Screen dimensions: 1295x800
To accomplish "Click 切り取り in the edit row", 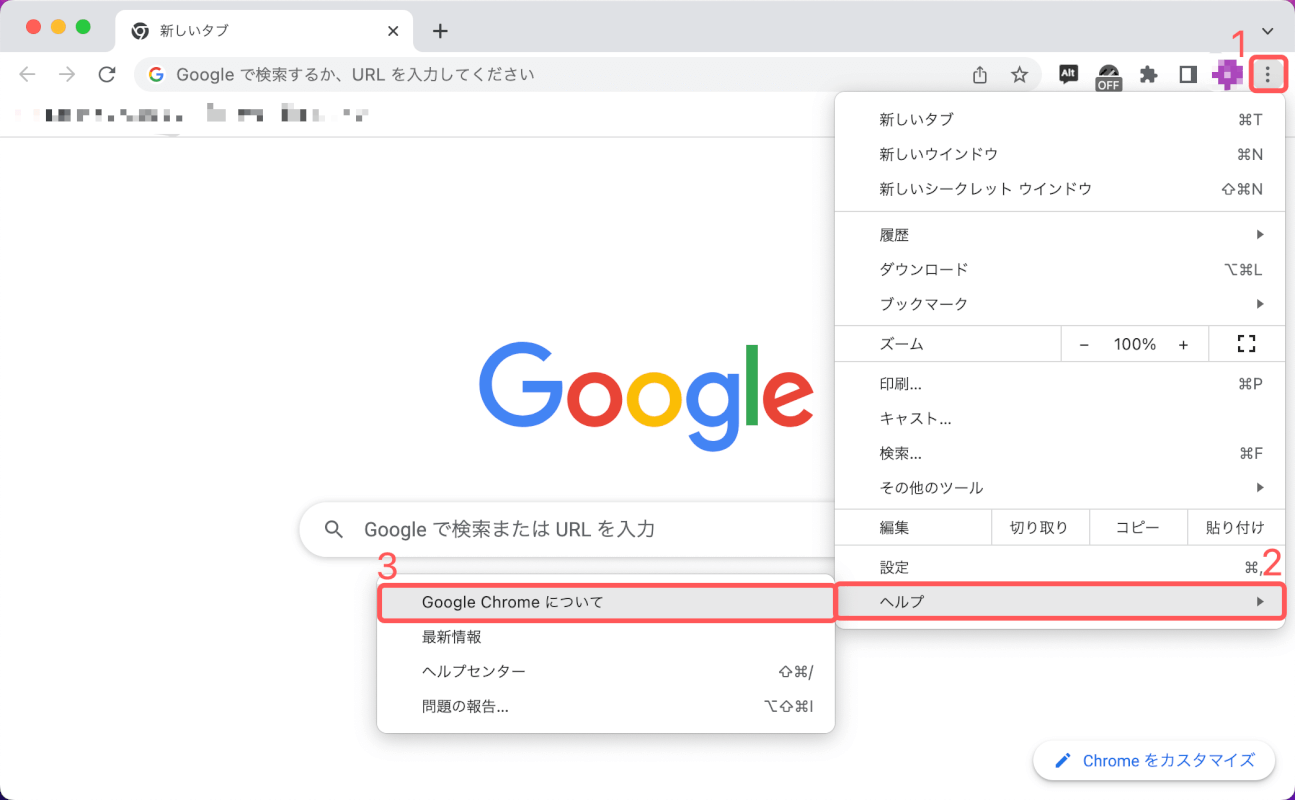I will tap(1039, 527).
